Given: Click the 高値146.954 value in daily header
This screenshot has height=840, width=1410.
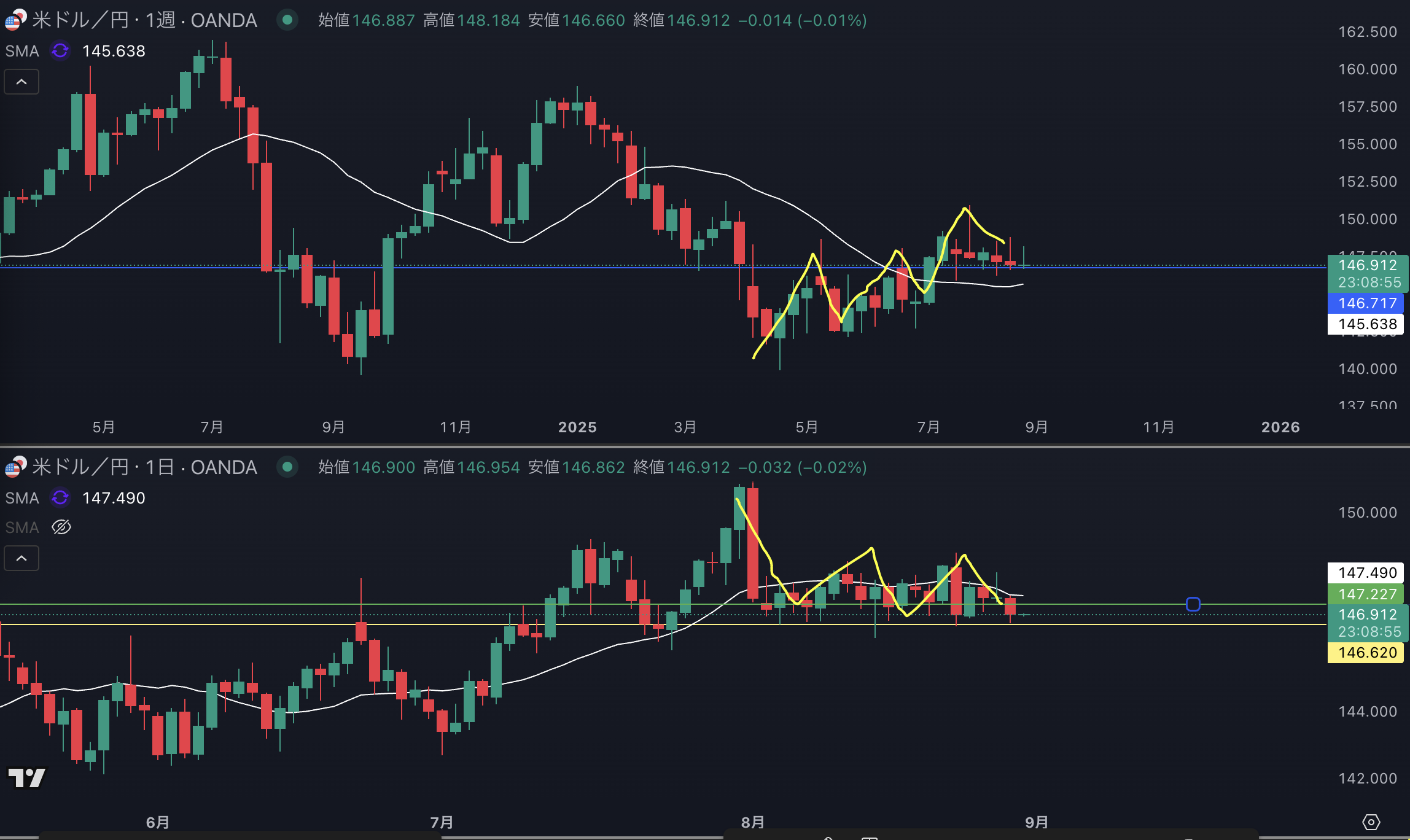Looking at the screenshot, I should point(471,467).
